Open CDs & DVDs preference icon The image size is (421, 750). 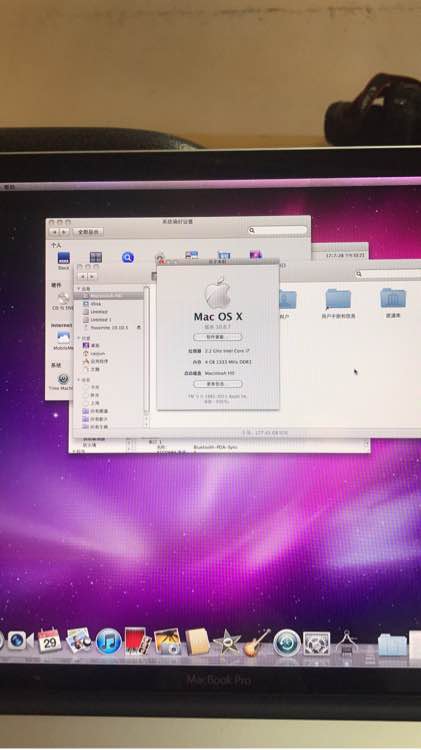pos(63,300)
